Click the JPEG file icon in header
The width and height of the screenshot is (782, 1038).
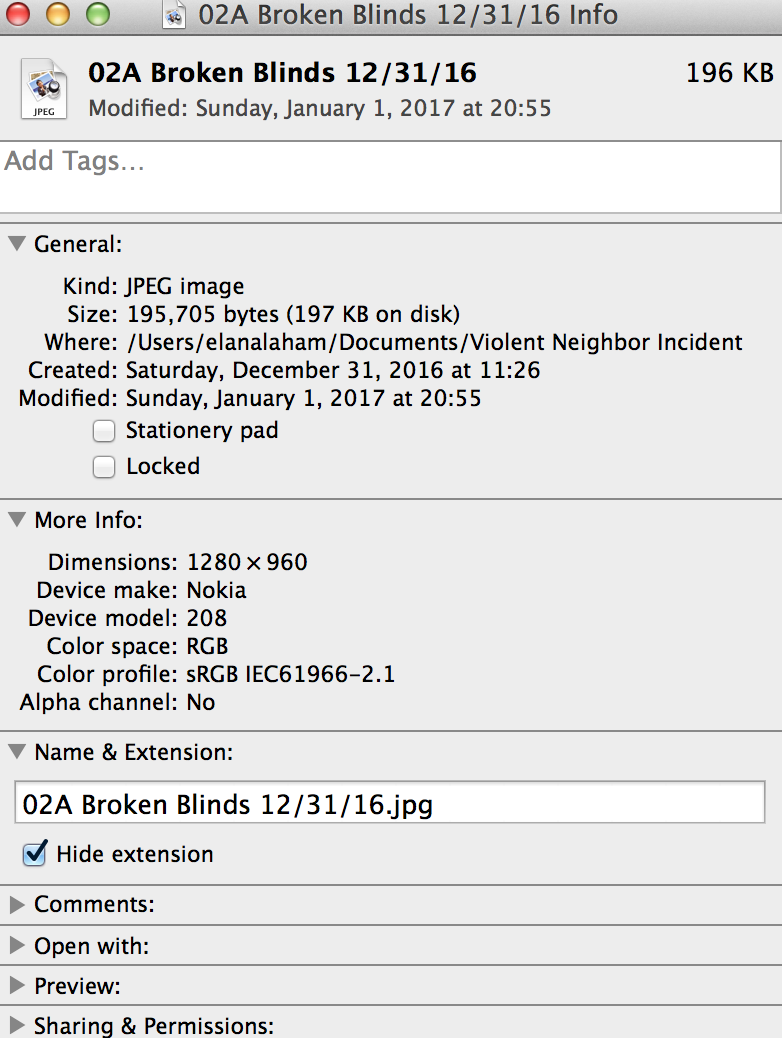[44, 89]
